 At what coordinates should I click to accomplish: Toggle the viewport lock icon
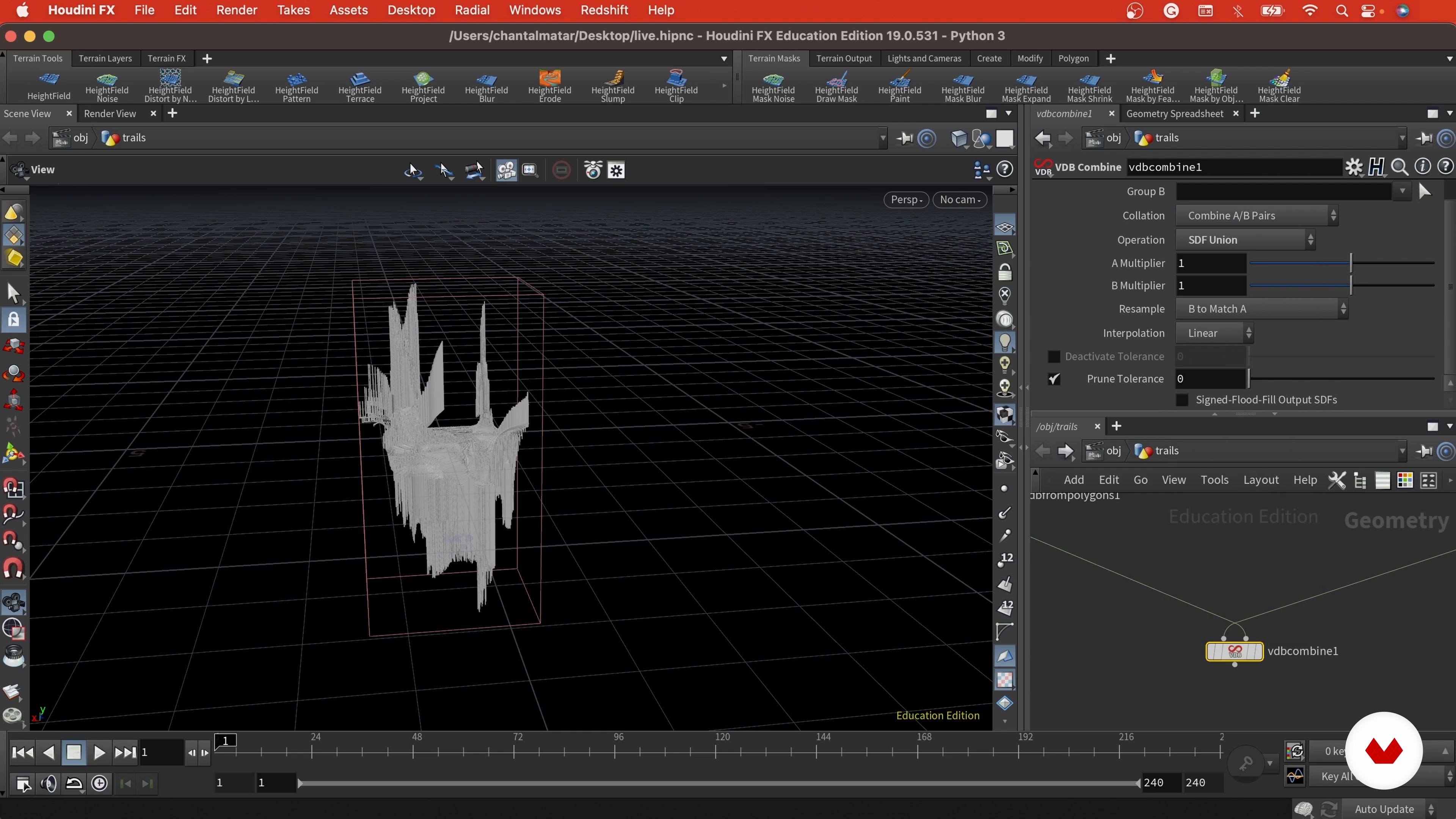click(1004, 273)
